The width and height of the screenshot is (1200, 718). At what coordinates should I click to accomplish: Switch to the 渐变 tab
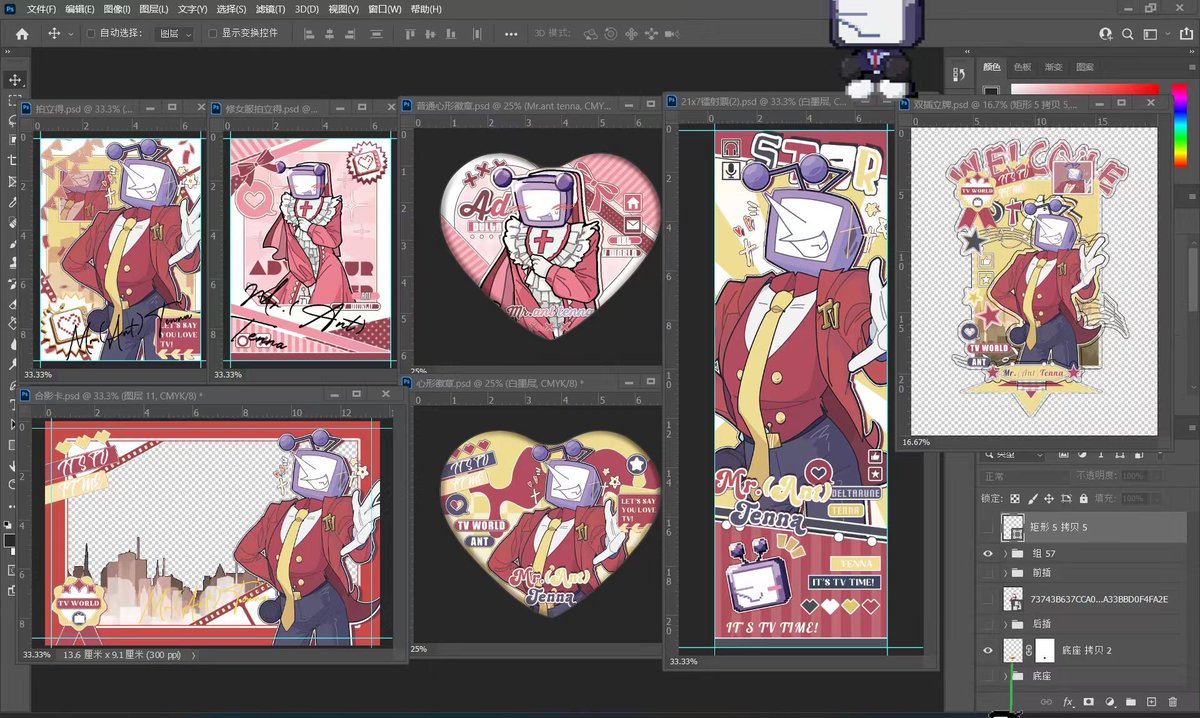(x=1053, y=67)
